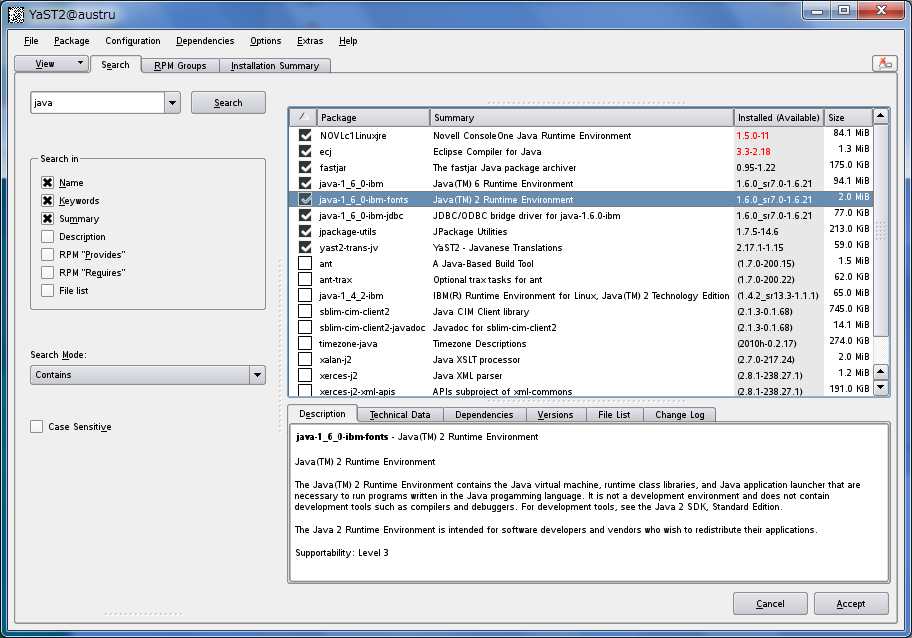
Task: Uncheck the Summary search option
Action: (x=48, y=219)
